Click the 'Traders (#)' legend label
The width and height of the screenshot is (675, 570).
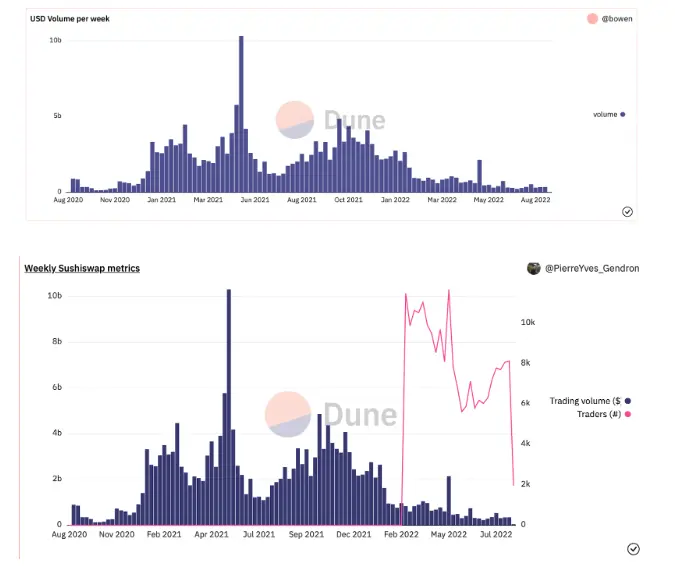[x=599, y=414]
